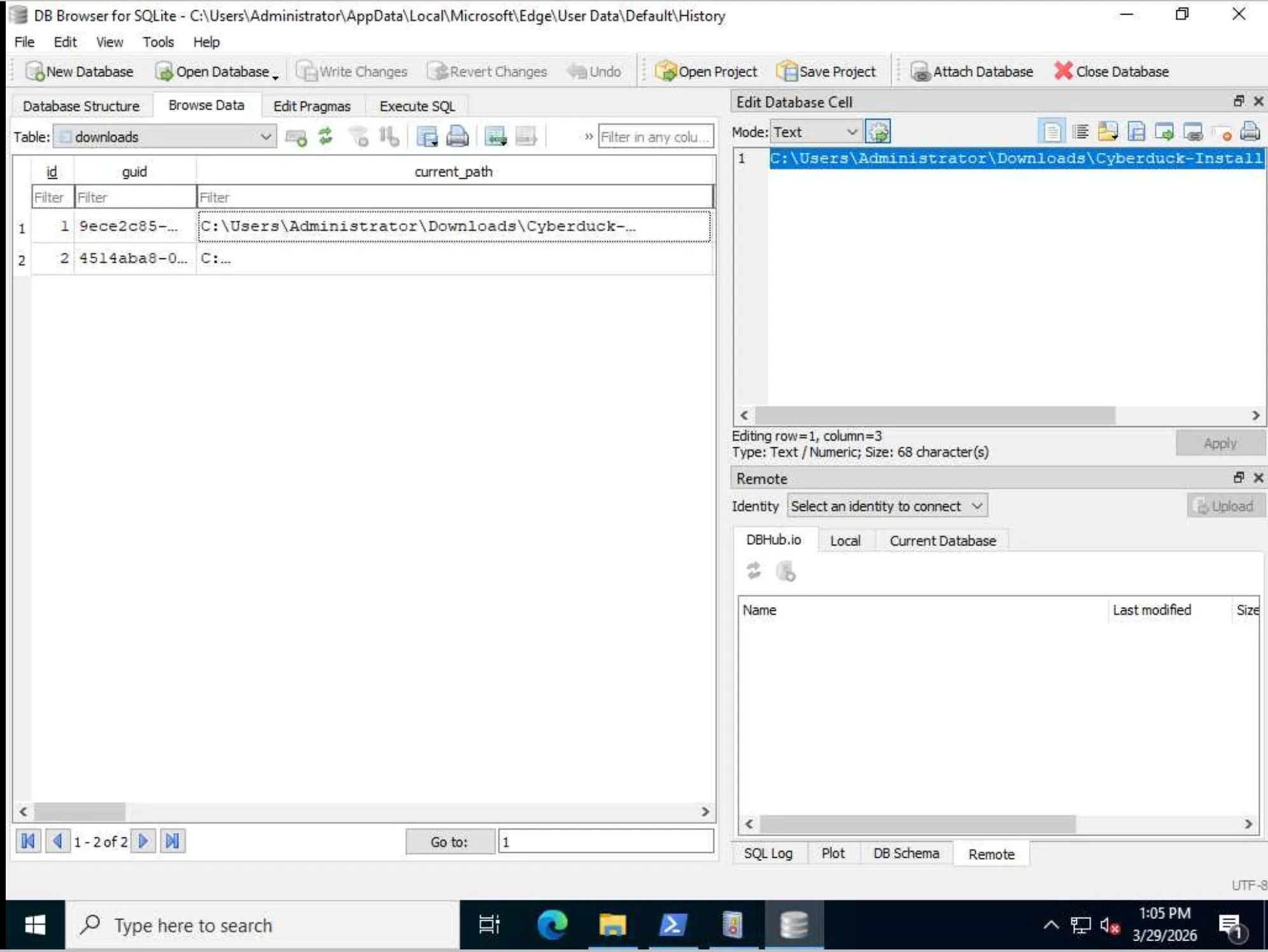Switch to the DB Schema tab
The height and width of the screenshot is (952, 1268).
906,853
